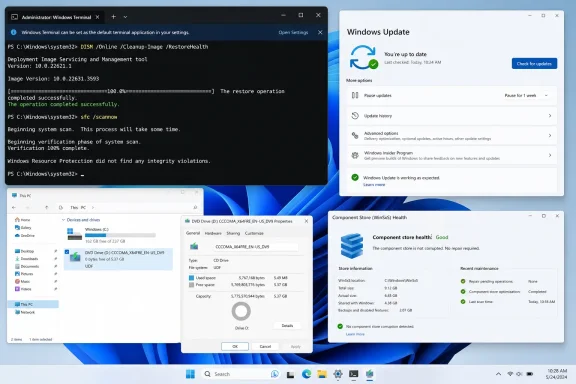The height and width of the screenshot is (384, 576).
Task: Click the battery tray icon
Action: pos(530,374)
